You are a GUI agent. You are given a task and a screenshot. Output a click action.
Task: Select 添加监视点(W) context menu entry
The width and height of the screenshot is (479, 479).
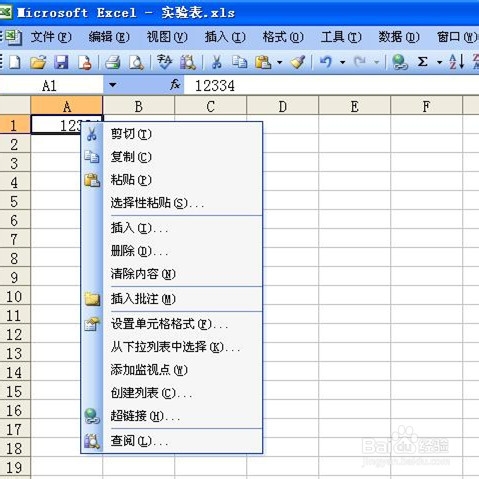pyautogui.click(x=171, y=370)
